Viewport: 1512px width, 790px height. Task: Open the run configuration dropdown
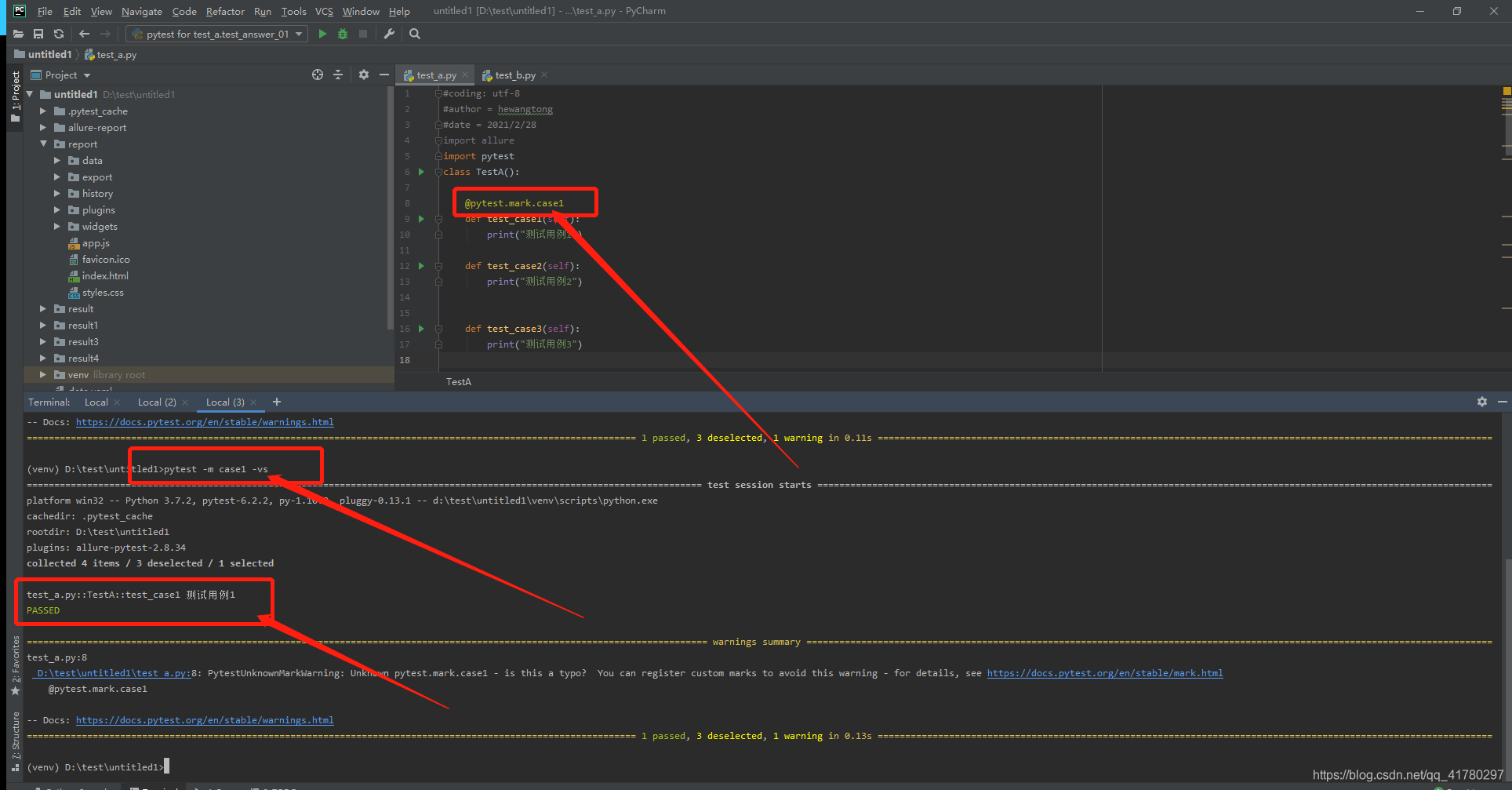coord(216,34)
